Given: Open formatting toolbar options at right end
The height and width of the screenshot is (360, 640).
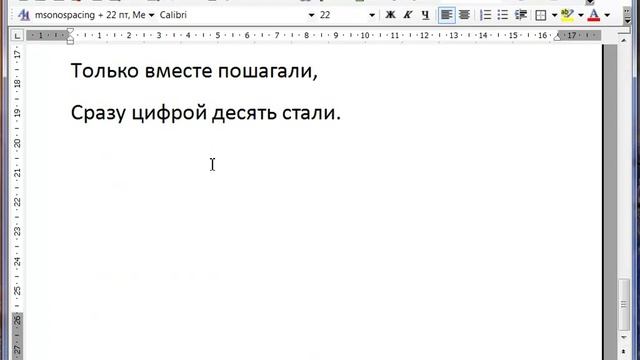Looking at the screenshot, I should point(627,15).
